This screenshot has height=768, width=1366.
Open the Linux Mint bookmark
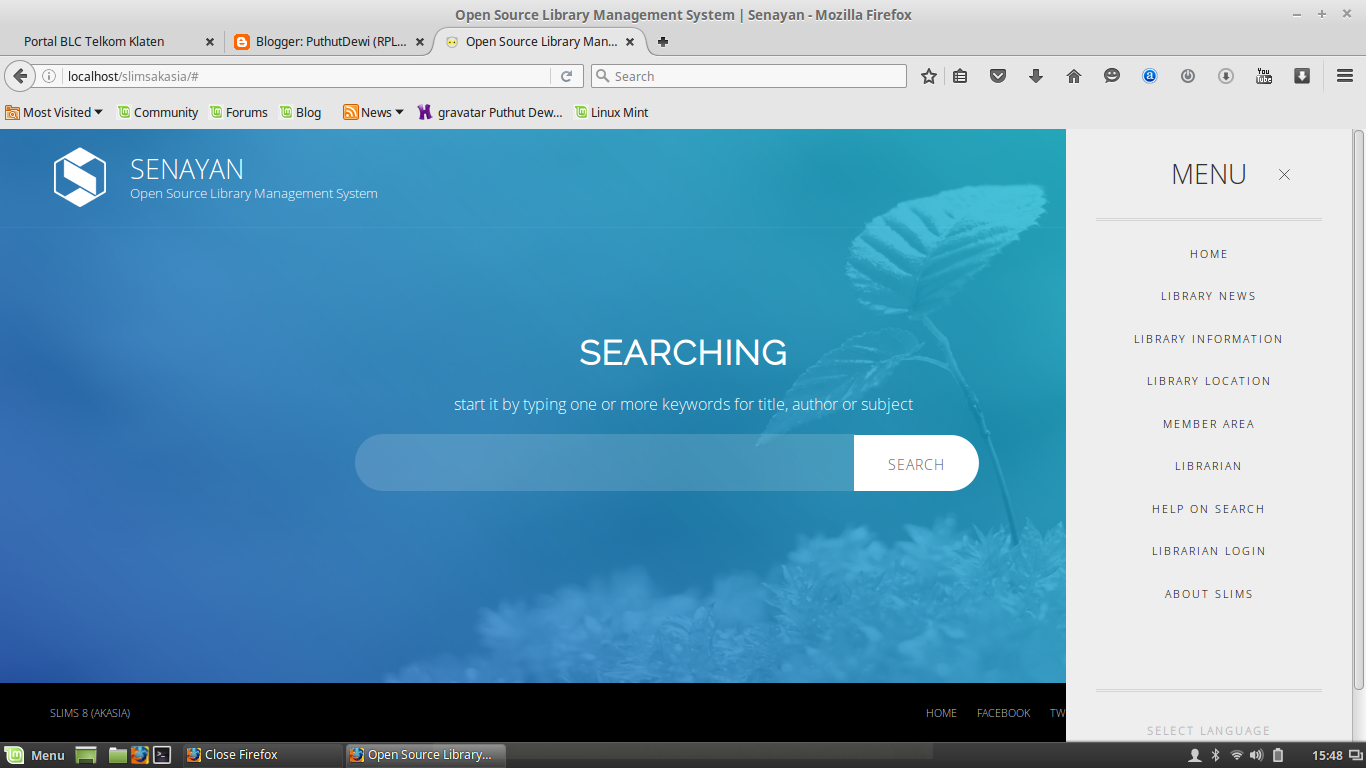point(612,112)
